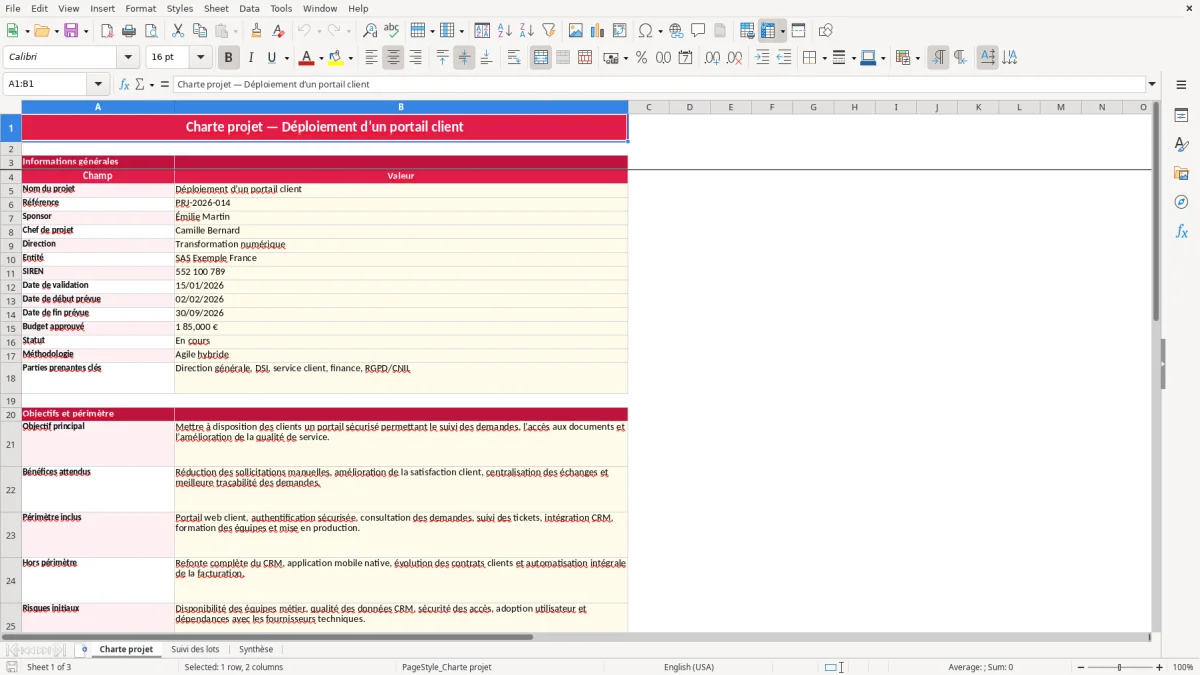Screen dimensions: 1200x675
Task: Adjust the zoom slider
Action: (x=1119, y=667)
